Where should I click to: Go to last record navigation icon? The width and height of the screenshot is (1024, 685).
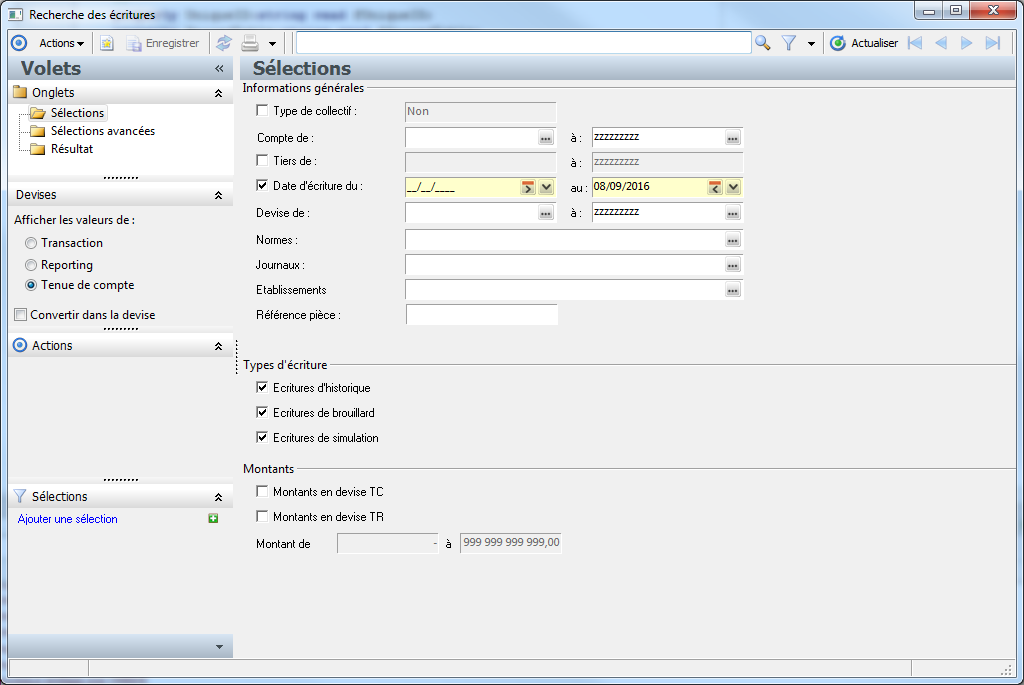click(993, 43)
